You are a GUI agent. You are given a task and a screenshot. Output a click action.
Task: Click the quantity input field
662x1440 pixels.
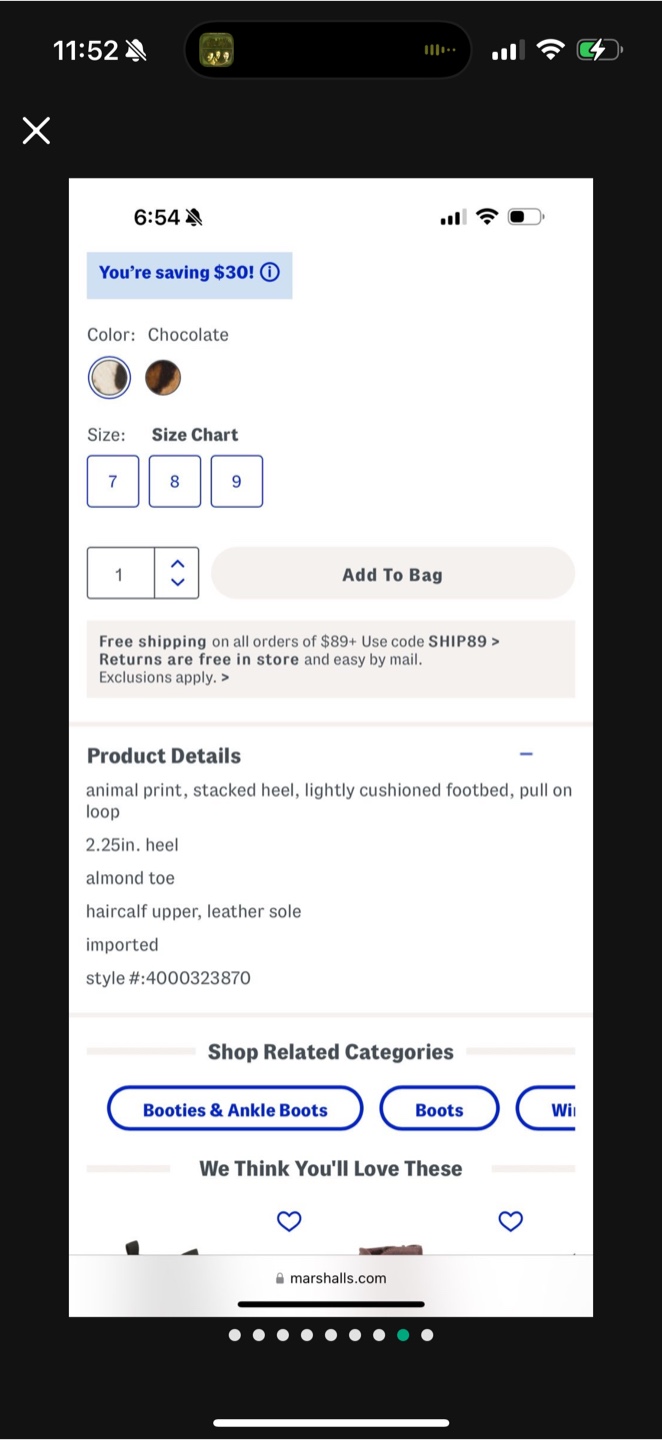[120, 574]
